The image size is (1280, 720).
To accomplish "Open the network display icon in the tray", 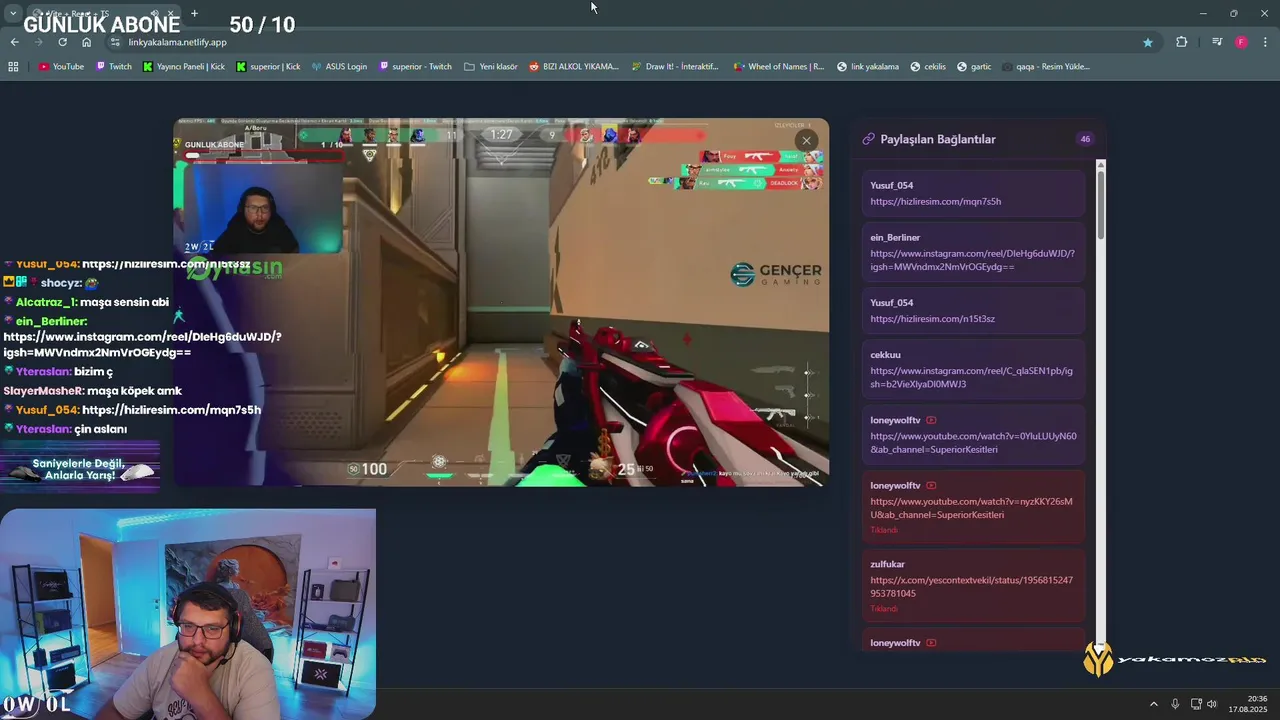I will (x=1196, y=704).
